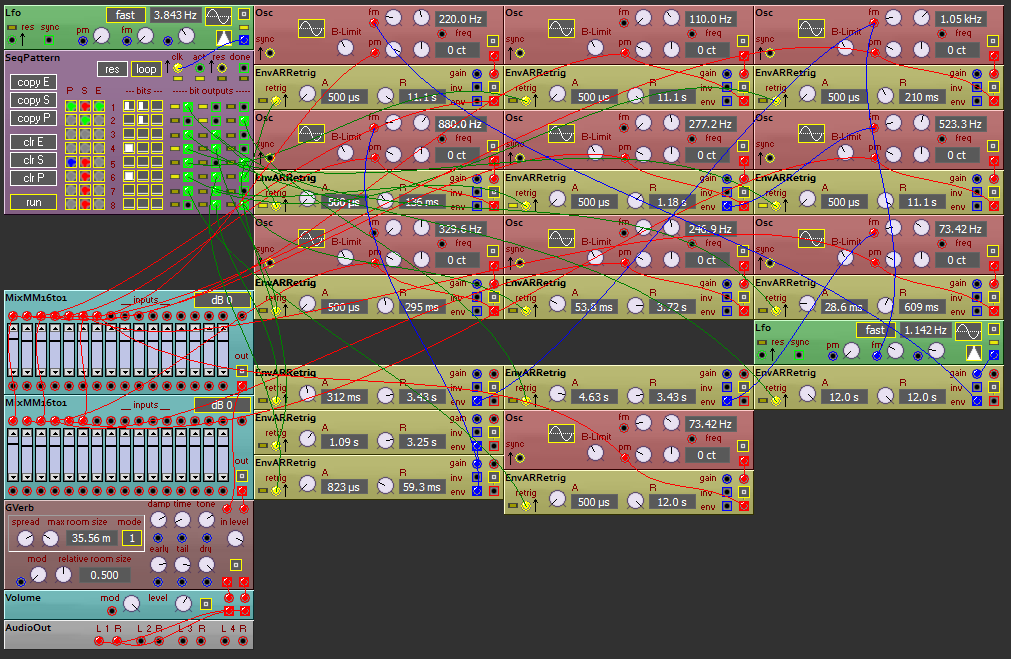Click the waveform icon of the 246.9 Hz Osc
Viewport: 1011px width, 659px height.
(x=561, y=239)
